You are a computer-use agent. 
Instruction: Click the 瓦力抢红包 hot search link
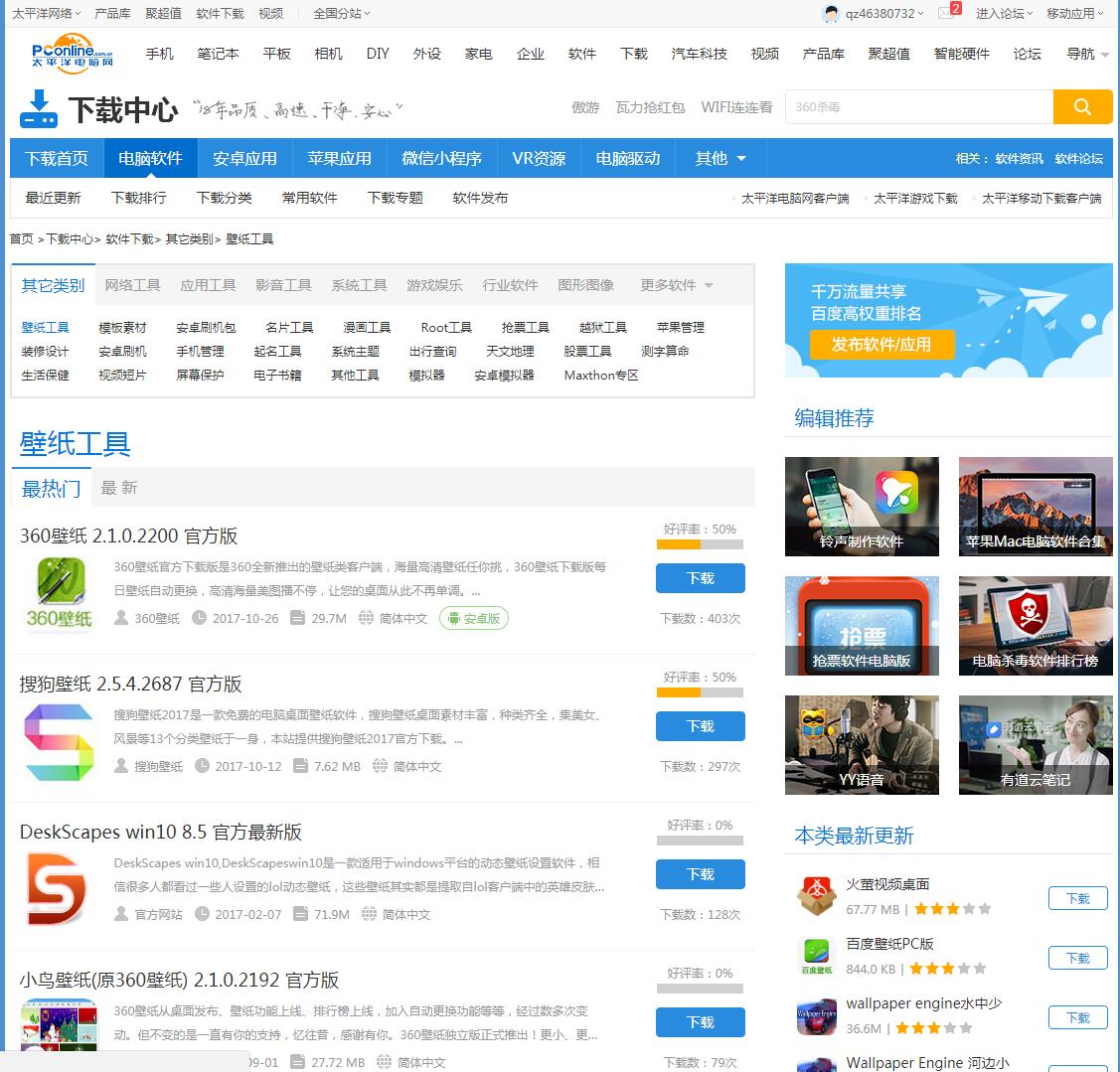(650, 107)
